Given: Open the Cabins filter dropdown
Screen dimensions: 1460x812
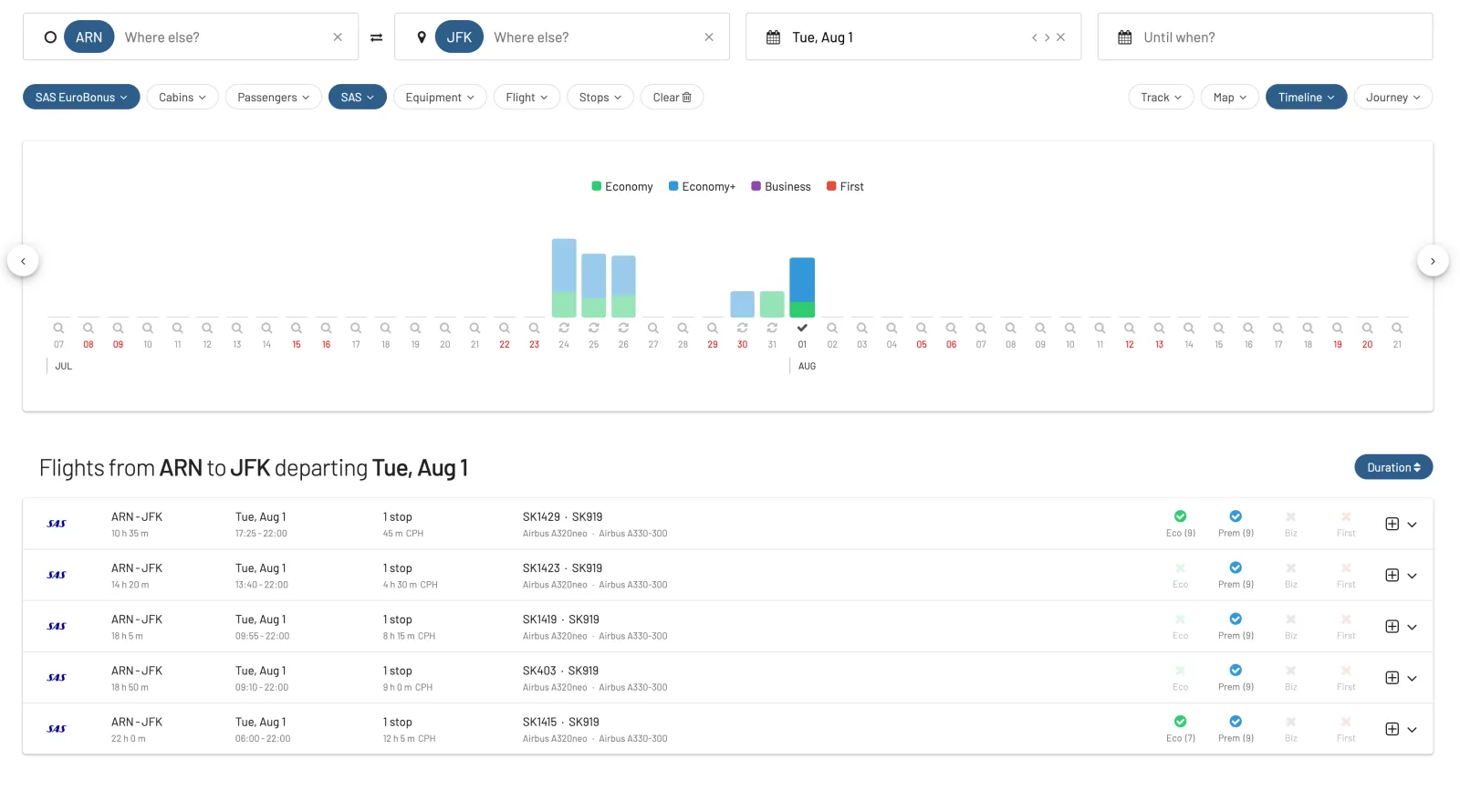Looking at the screenshot, I should click(x=182, y=97).
